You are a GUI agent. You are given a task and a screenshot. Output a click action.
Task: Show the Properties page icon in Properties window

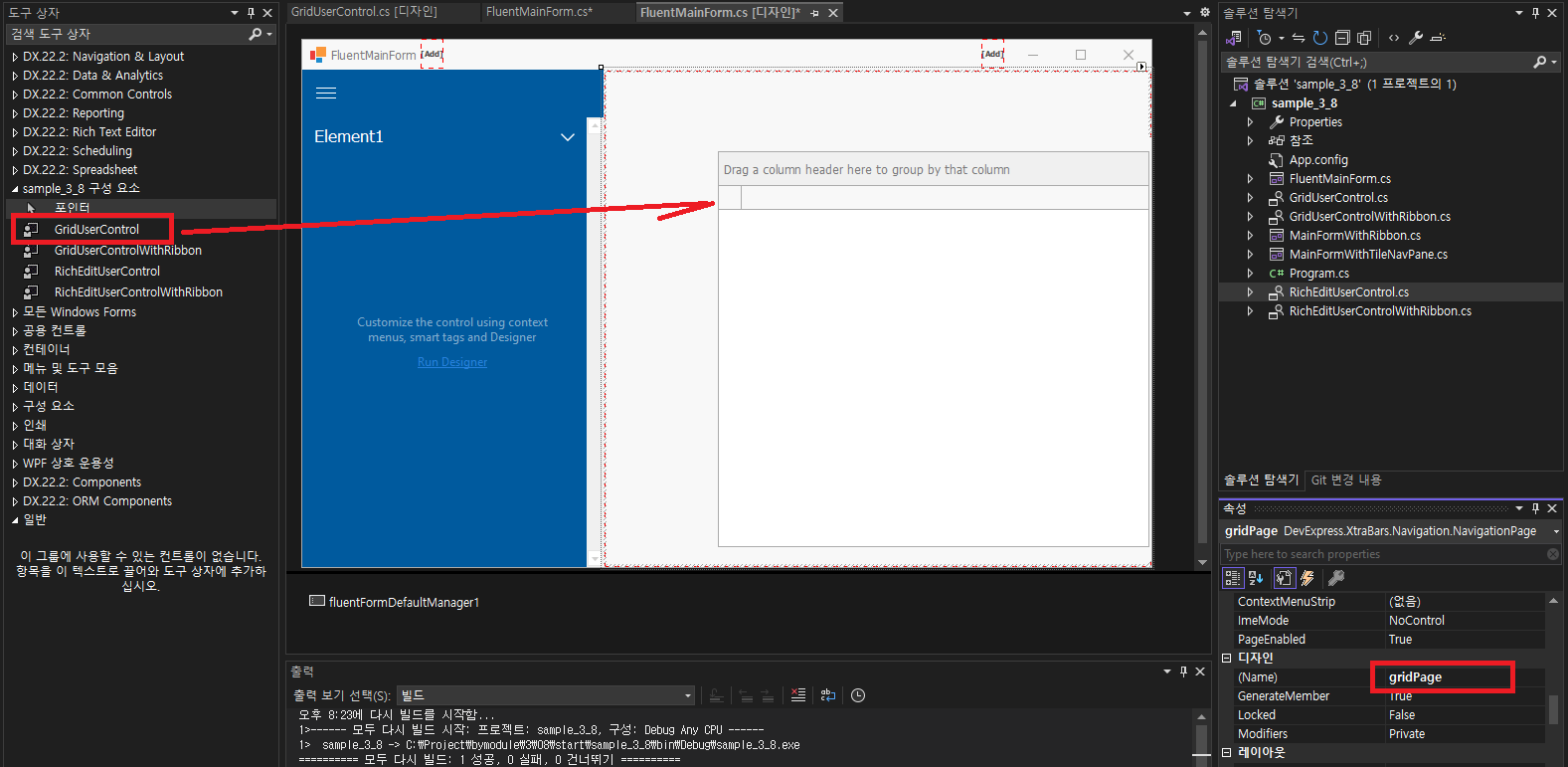tap(1285, 578)
